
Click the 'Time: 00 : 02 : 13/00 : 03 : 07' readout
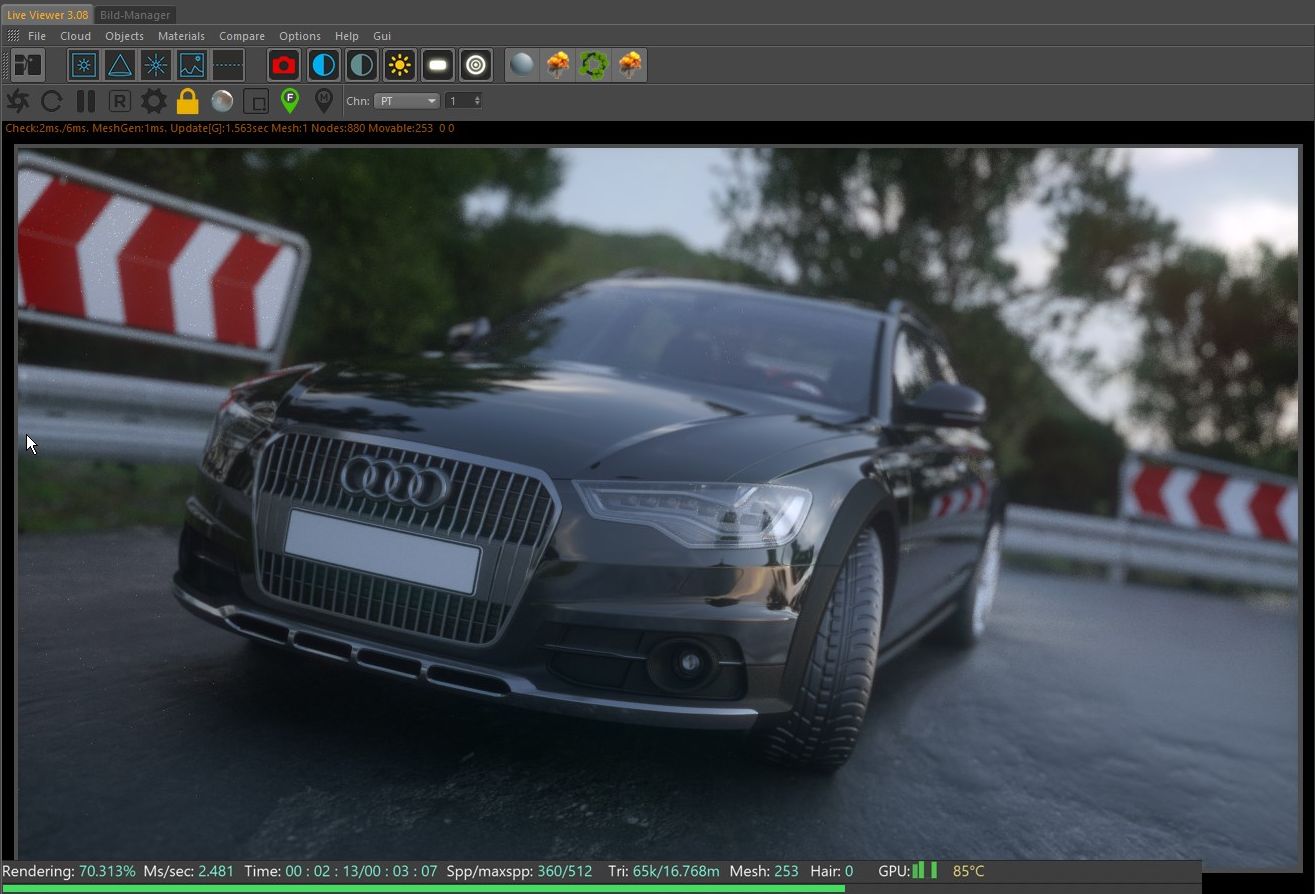coord(341,871)
